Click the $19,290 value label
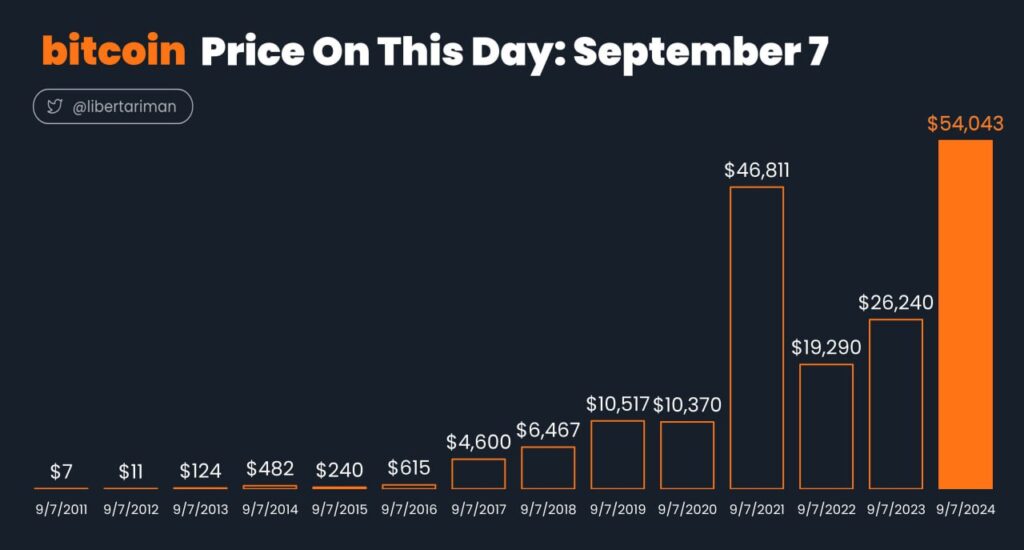1024x550 pixels. (x=826, y=347)
